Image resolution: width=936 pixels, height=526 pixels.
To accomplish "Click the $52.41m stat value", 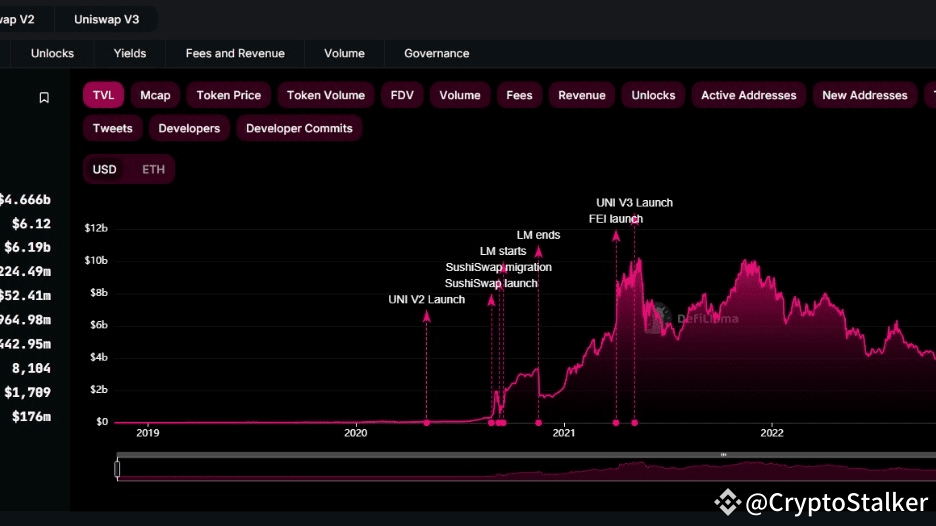I will click(x=25, y=296).
